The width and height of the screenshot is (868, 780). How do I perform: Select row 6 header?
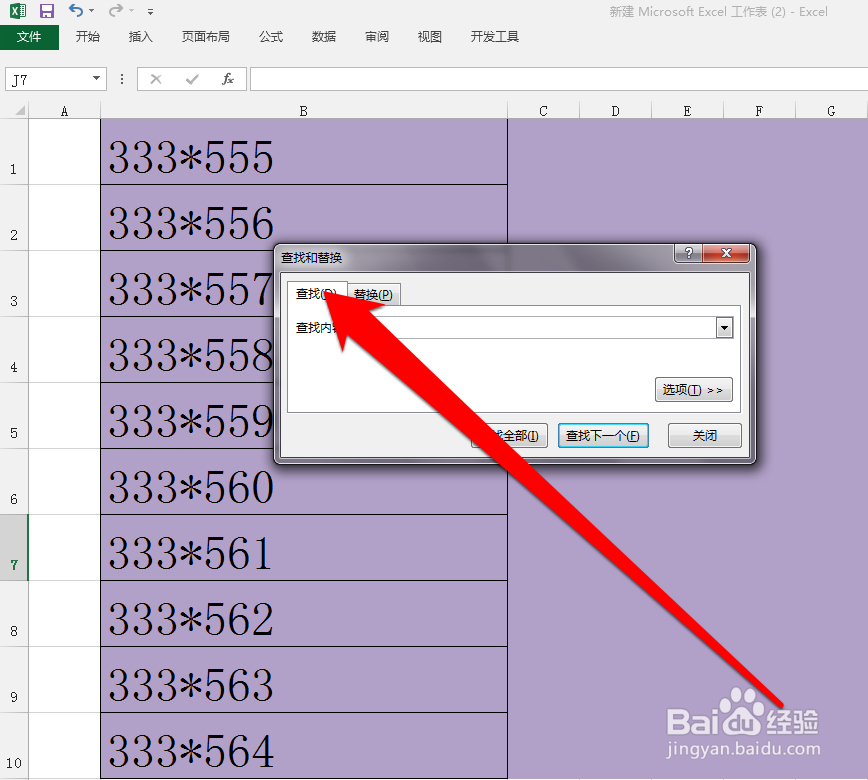(x=14, y=482)
